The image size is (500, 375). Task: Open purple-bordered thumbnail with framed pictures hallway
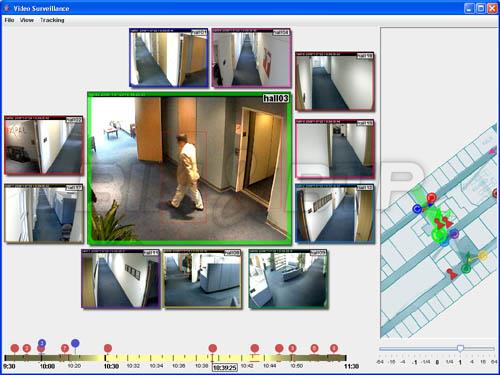pyautogui.click(x=121, y=279)
